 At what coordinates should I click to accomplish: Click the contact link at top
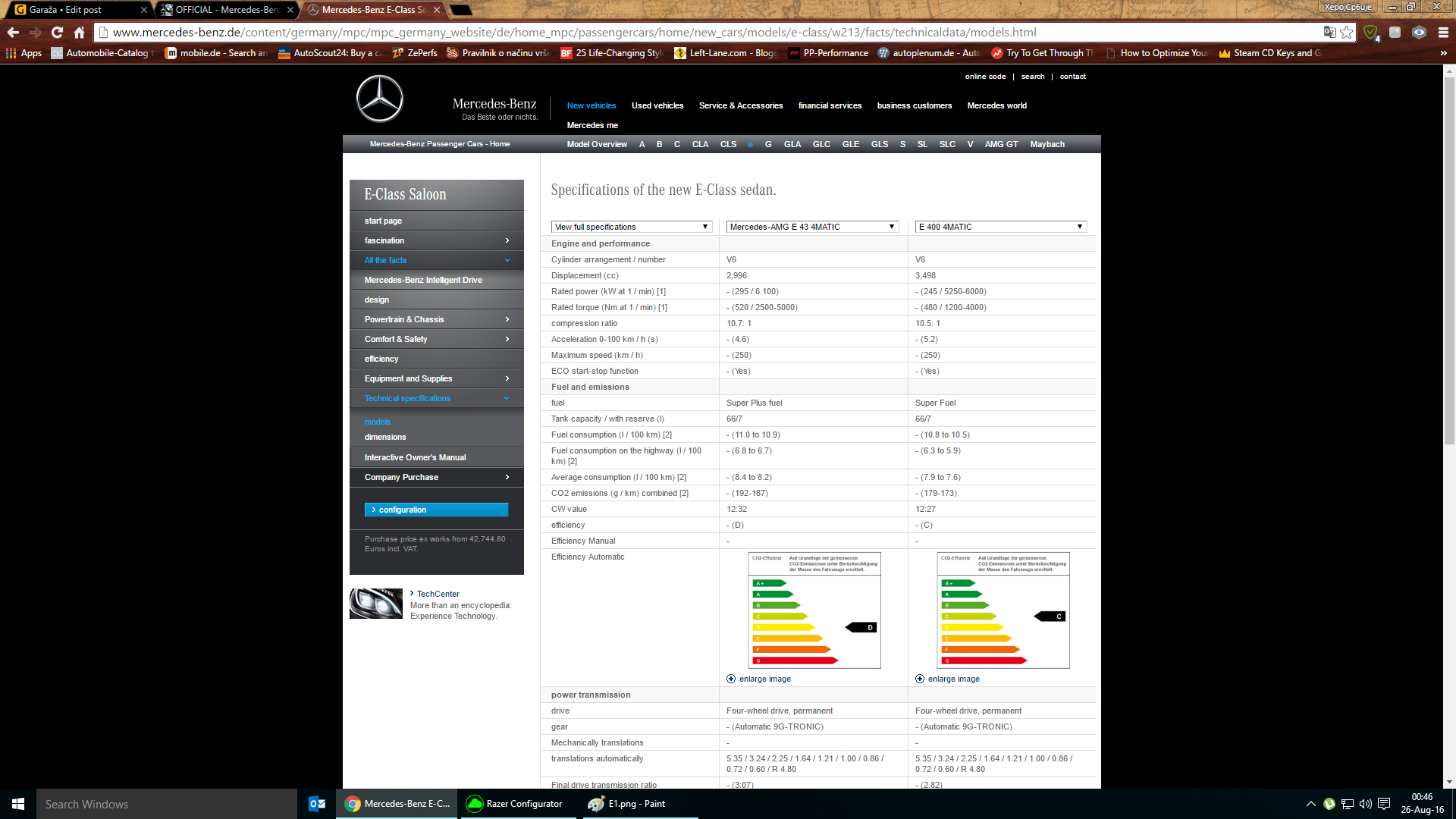(x=1072, y=77)
